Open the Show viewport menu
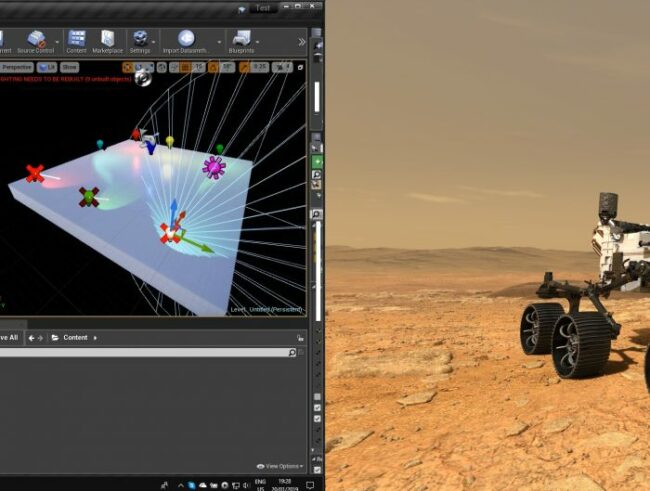 click(x=69, y=67)
